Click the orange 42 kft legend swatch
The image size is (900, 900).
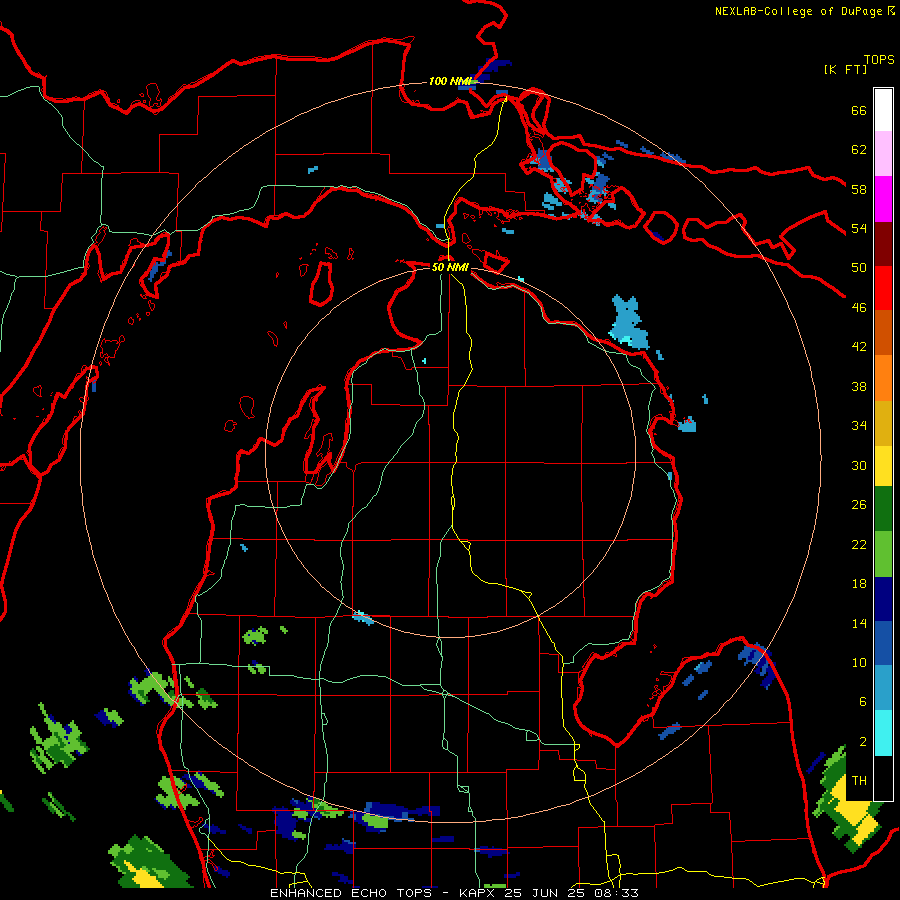tap(883, 378)
